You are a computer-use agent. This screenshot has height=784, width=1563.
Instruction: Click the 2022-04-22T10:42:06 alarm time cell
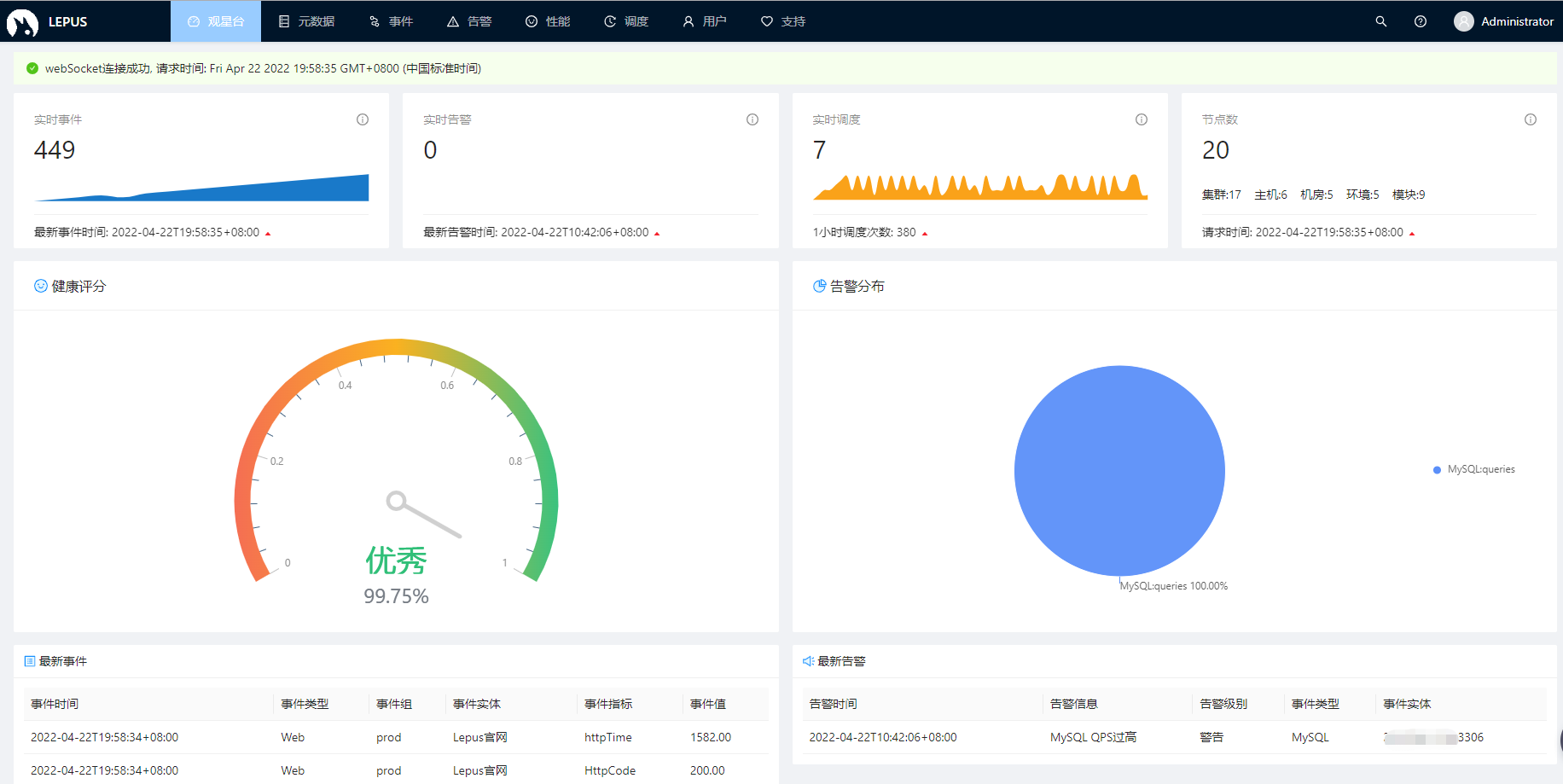point(883,737)
